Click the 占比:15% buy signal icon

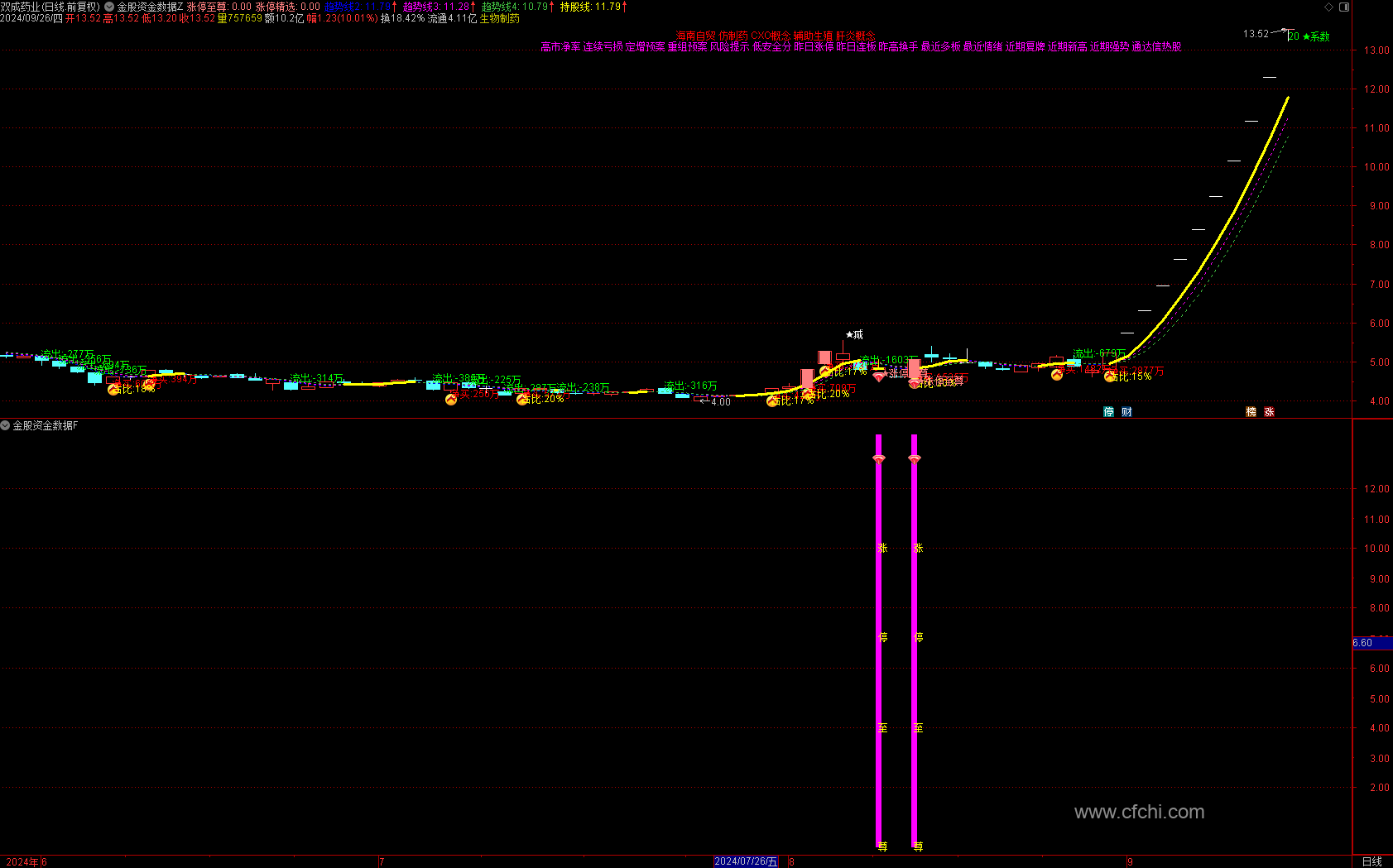pos(1110,376)
